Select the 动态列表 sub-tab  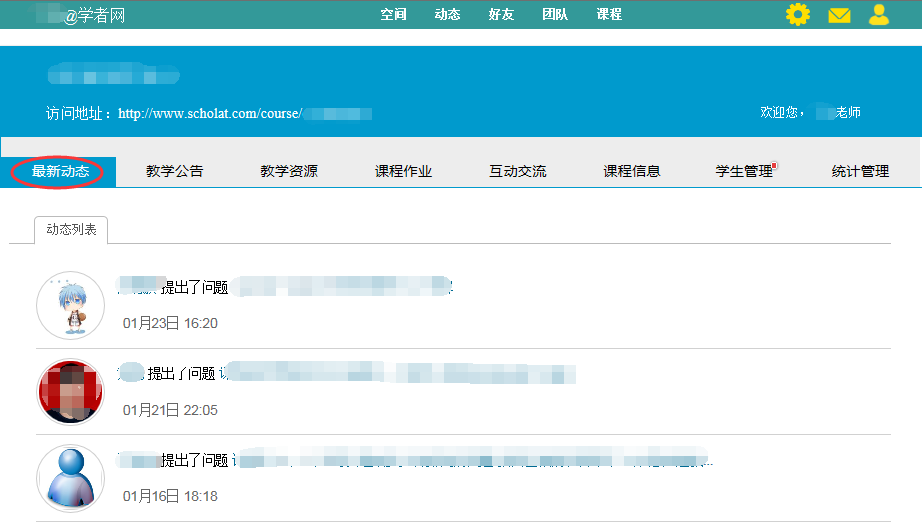(x=71, y=230)
